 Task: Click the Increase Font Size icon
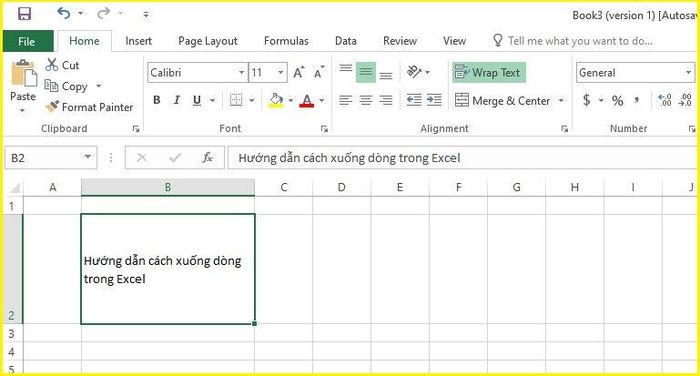tap(299, 72)
